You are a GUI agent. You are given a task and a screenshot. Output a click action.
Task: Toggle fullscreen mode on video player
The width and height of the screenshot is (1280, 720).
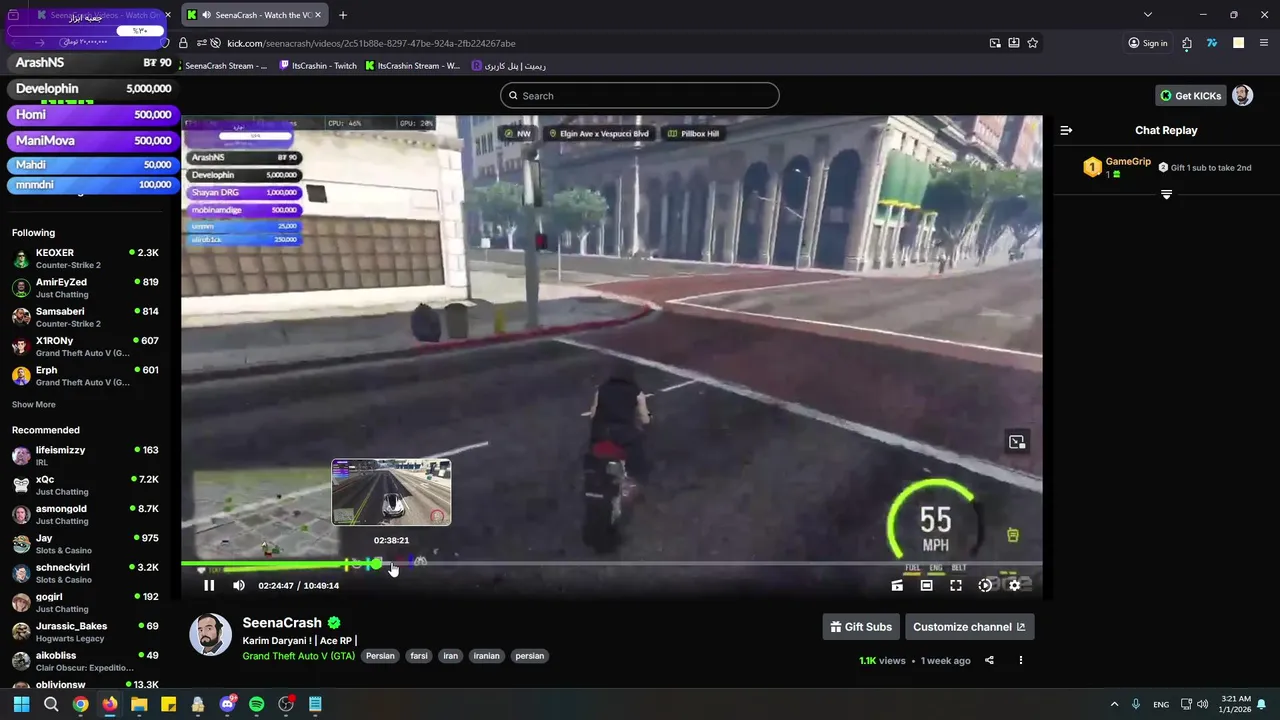pyautogui.click(x=956, y=586)
